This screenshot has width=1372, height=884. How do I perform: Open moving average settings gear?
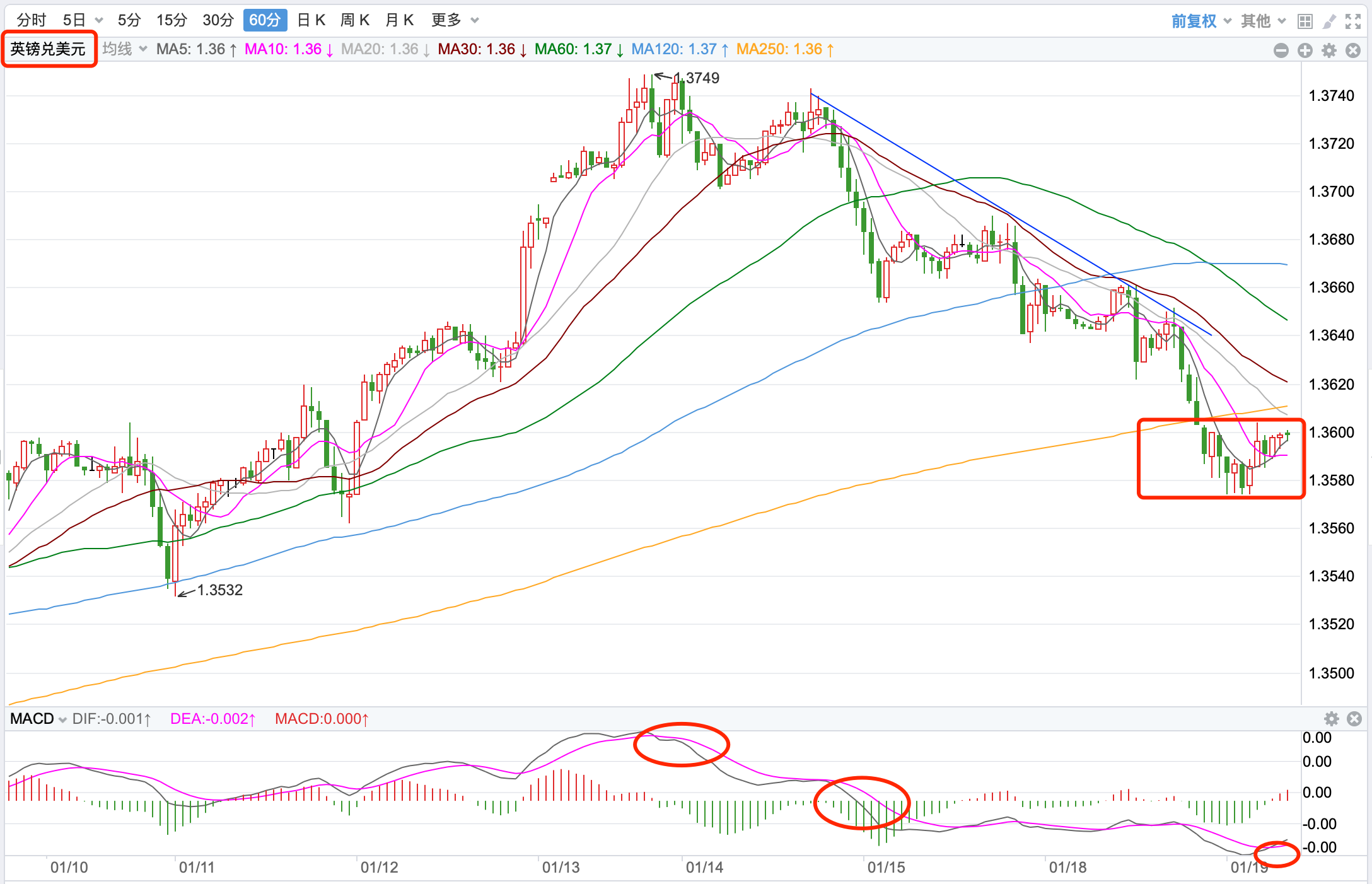1328,50
